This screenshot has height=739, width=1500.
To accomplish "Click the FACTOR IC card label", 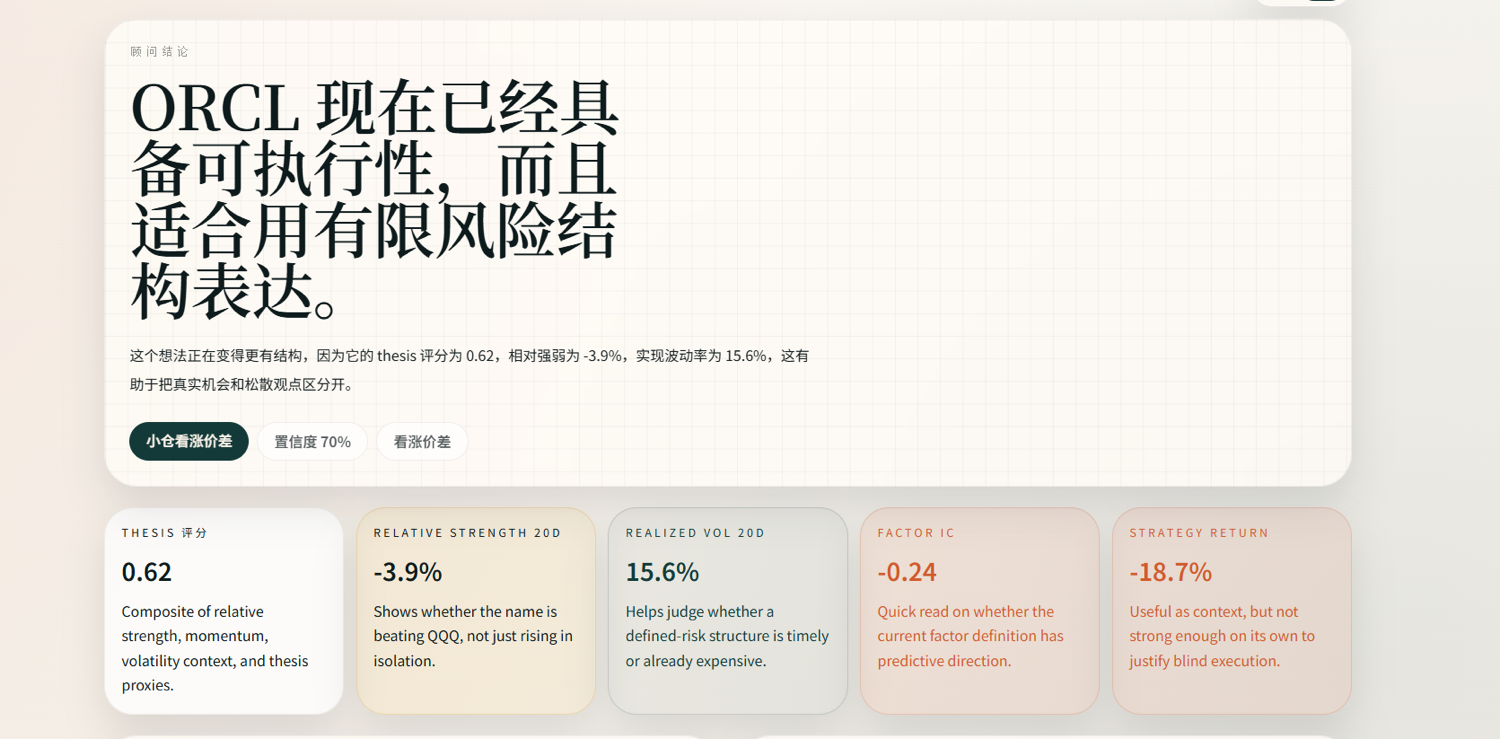I will (916, 533).
